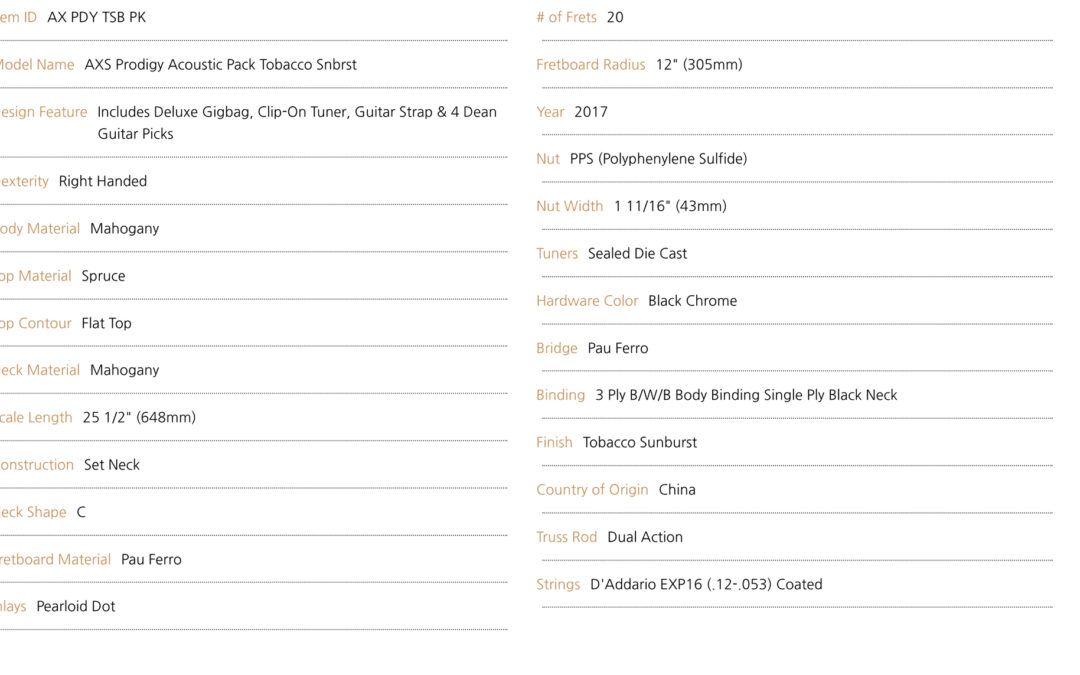Click the Fretboard Radius label
Viewport: 1080px width, 675px height.
590,65
